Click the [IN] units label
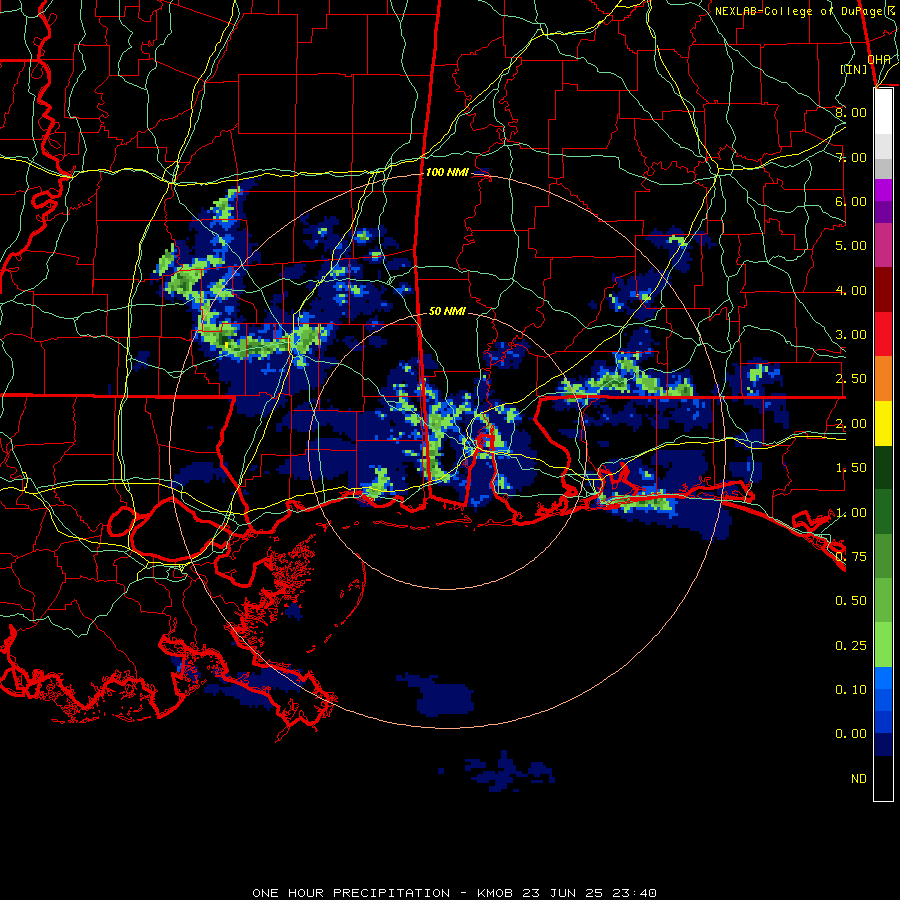 point(854,69)
